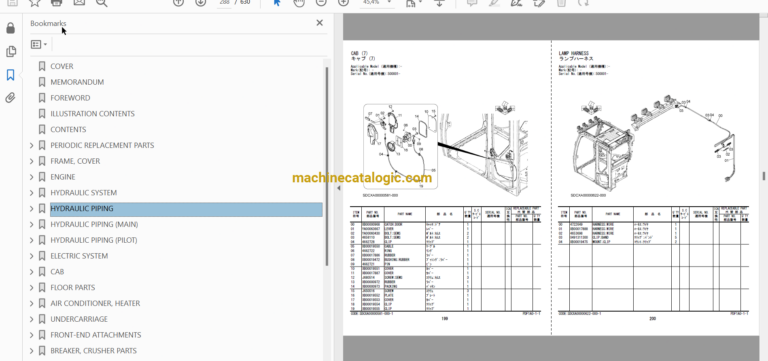This screenshot has height=361, width=768.
Task: Go to previous page with up-arrow icon
Action: pyautogui.click(x=178, y=2)
